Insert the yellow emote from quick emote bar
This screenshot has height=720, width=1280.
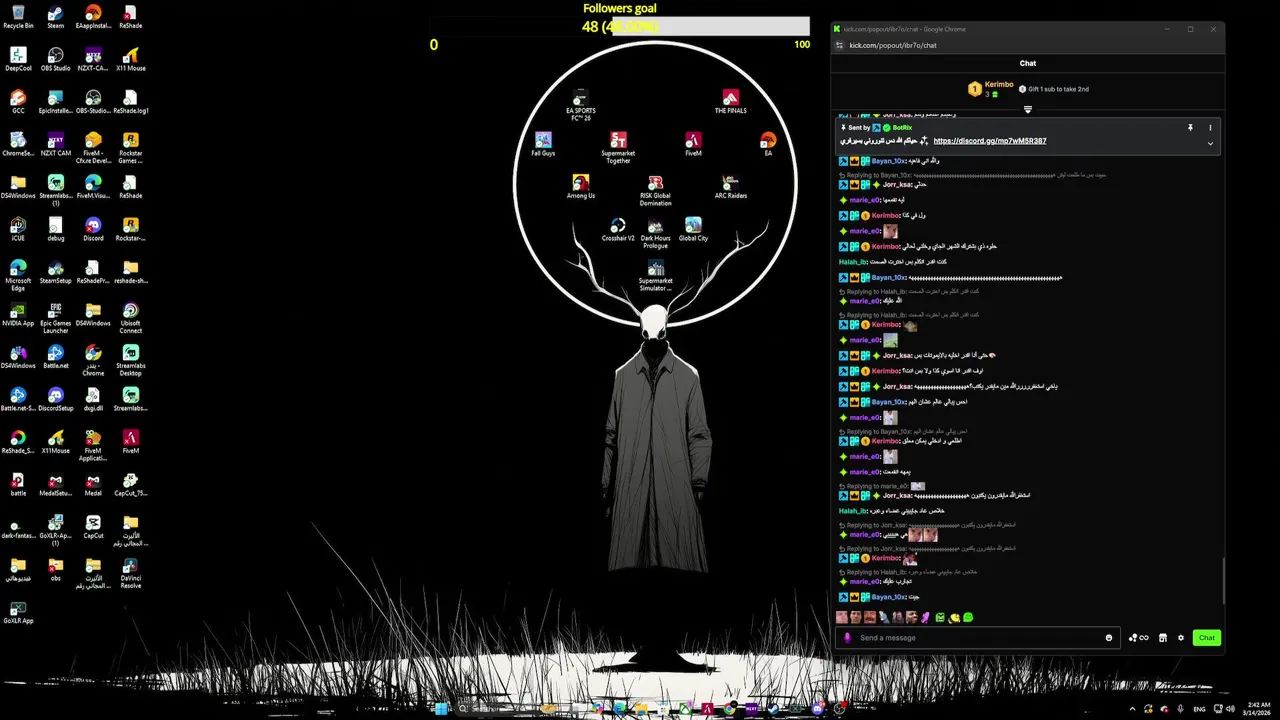954,618
